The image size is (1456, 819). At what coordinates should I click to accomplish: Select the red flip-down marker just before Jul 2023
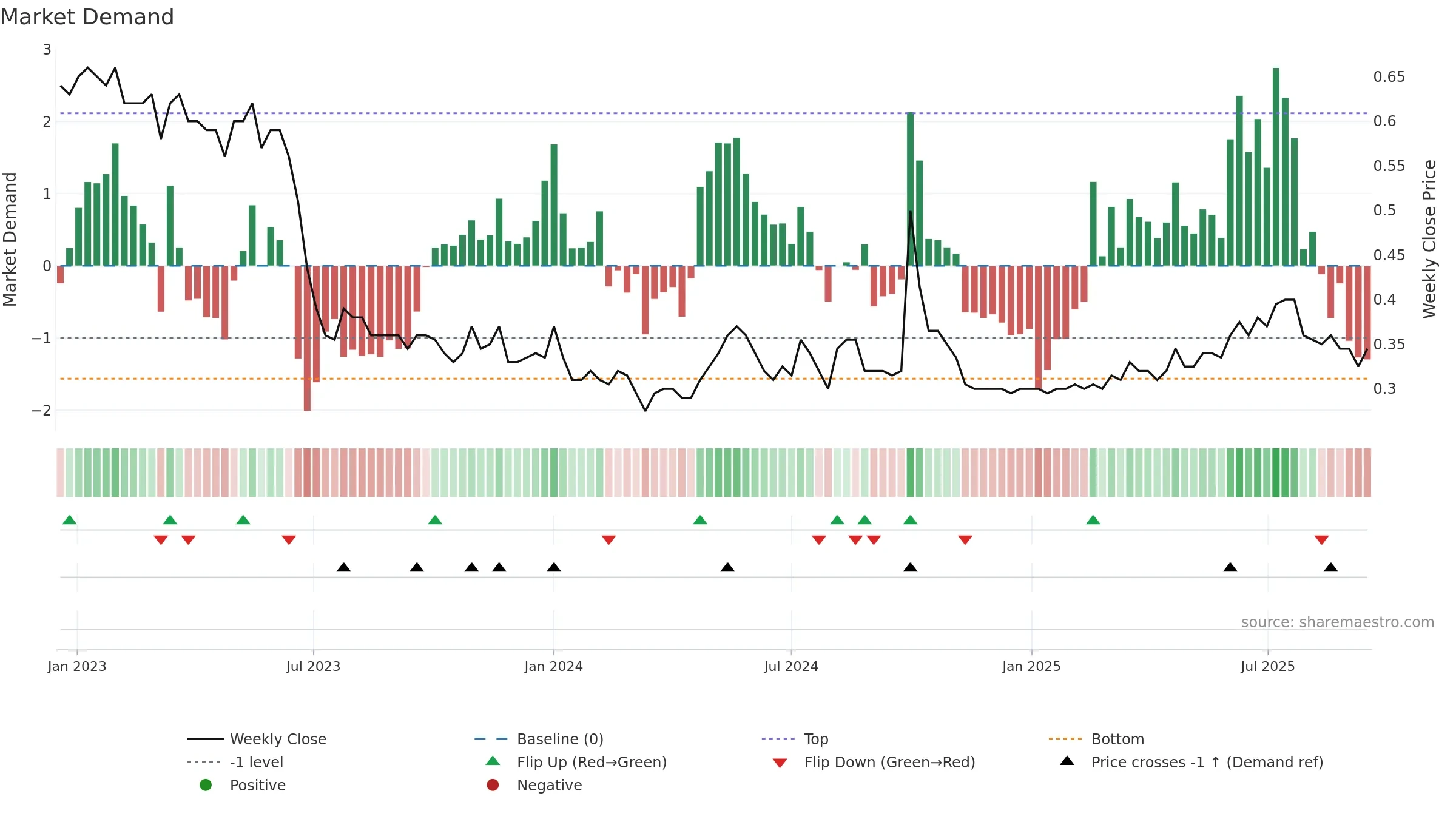click(289, 540)
